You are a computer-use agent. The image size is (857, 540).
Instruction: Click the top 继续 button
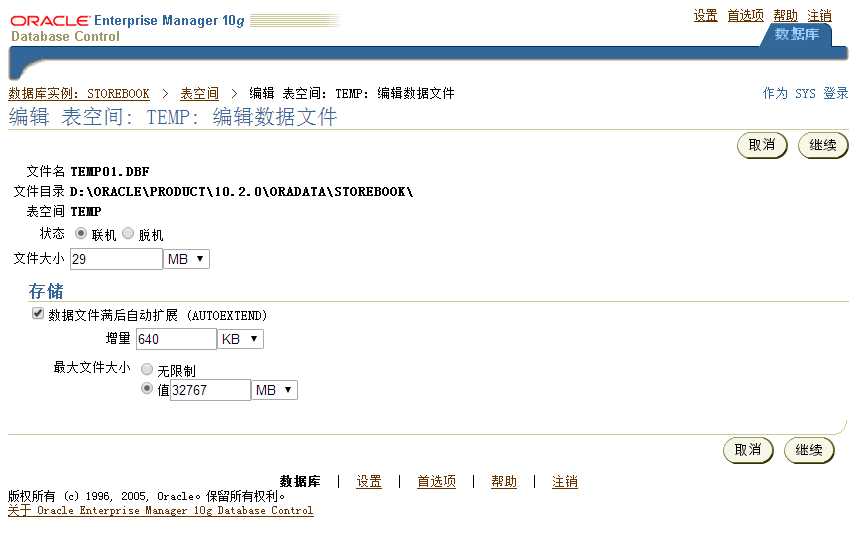click(x=823, y=145)
